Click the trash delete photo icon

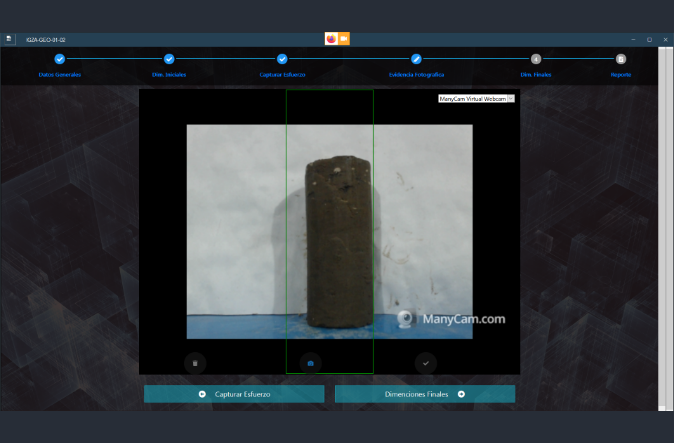pos(195,363)
